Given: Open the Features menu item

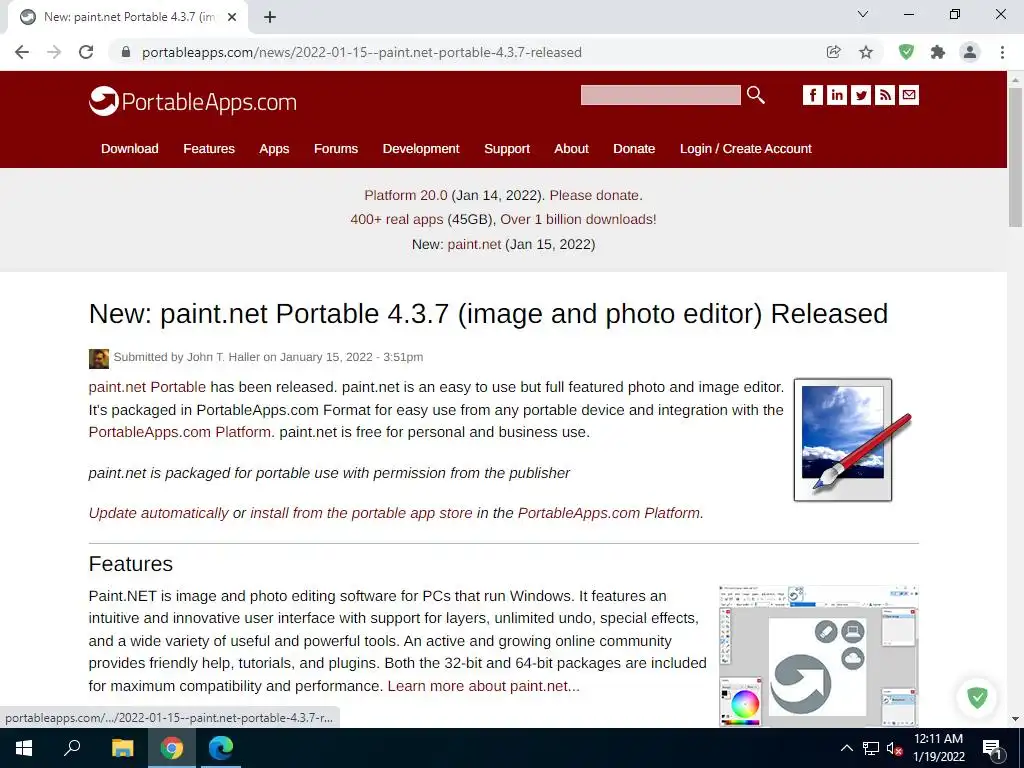Looking at the screenshot, I should 209,149.
